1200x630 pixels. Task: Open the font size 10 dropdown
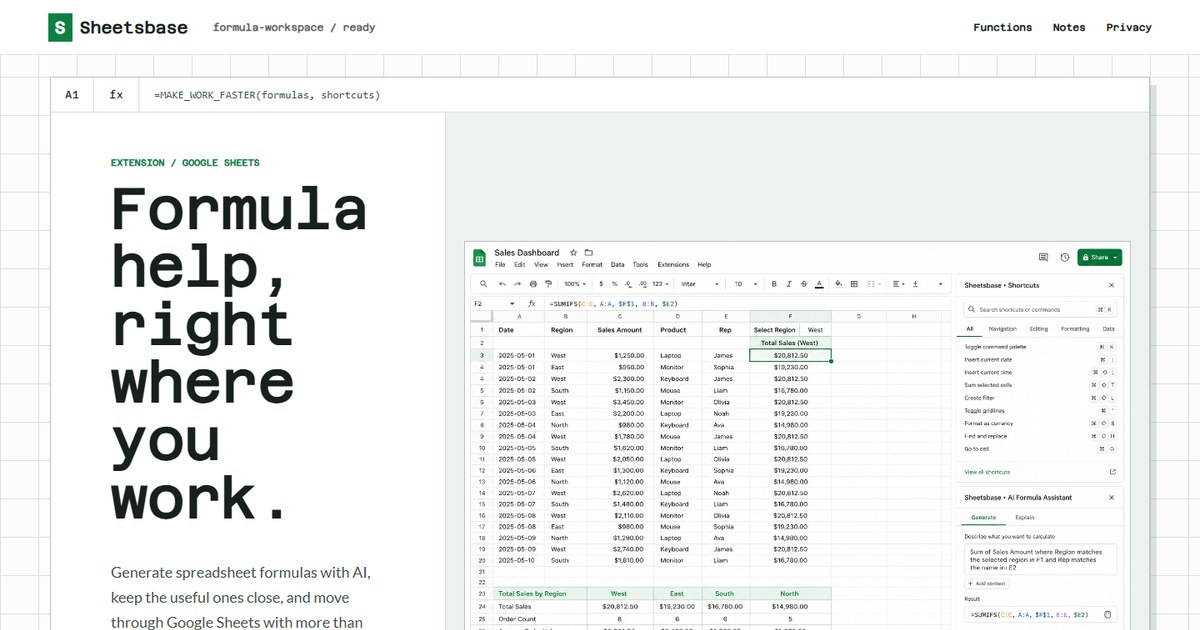(x=745, y=284)
